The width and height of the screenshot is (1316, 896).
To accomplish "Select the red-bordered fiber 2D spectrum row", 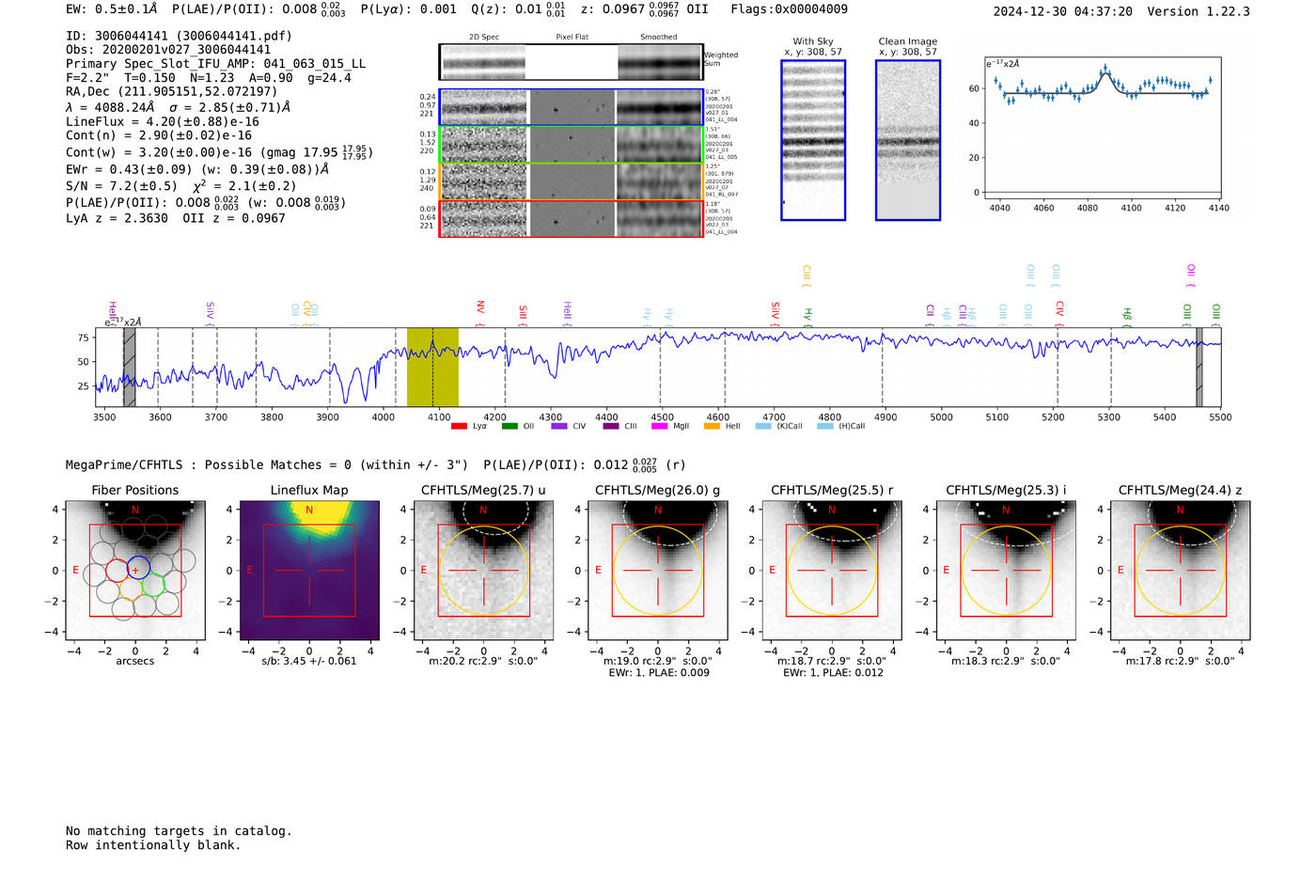I will pos(572,218).
